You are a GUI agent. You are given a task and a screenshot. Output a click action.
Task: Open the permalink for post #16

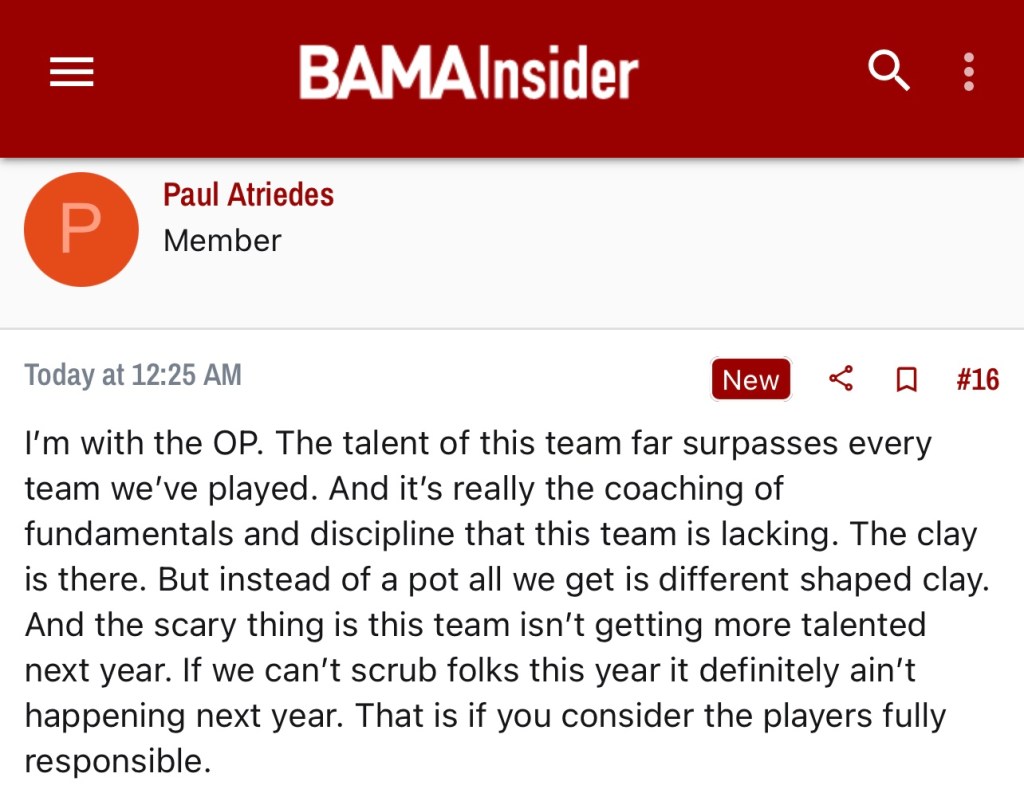(977, 379)
